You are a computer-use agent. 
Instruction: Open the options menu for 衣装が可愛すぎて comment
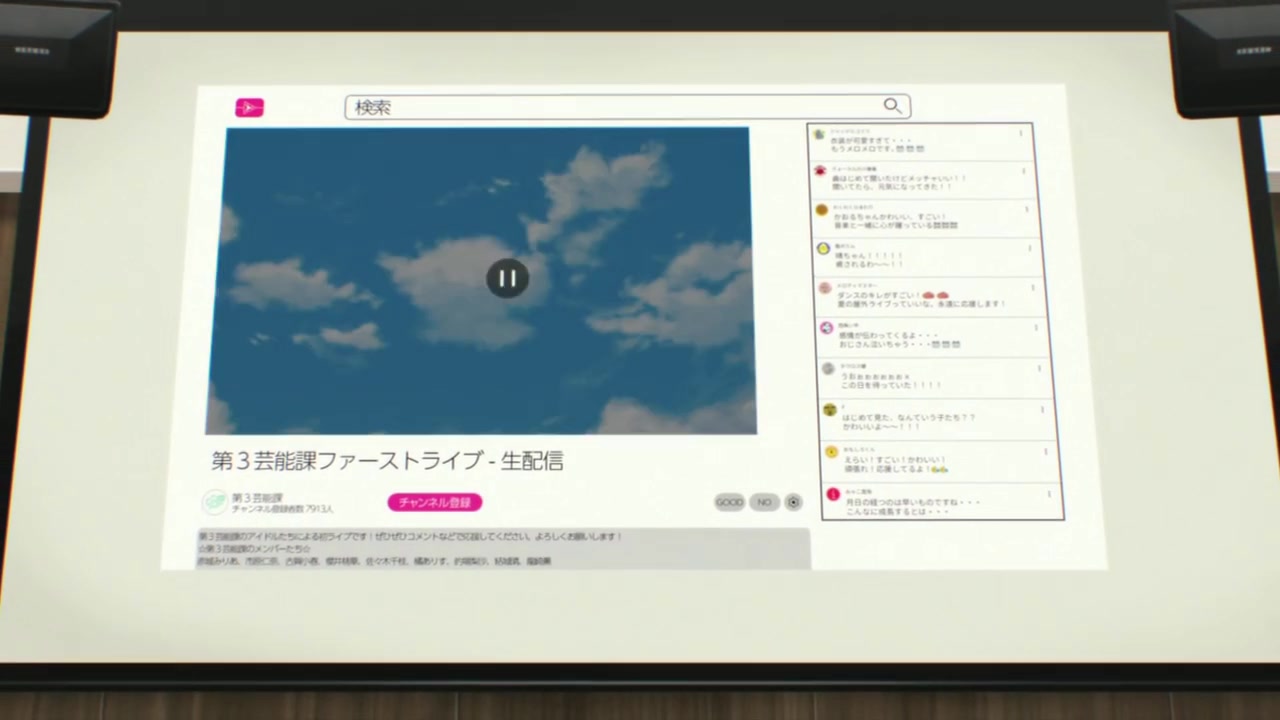(x=1021, y=133)
